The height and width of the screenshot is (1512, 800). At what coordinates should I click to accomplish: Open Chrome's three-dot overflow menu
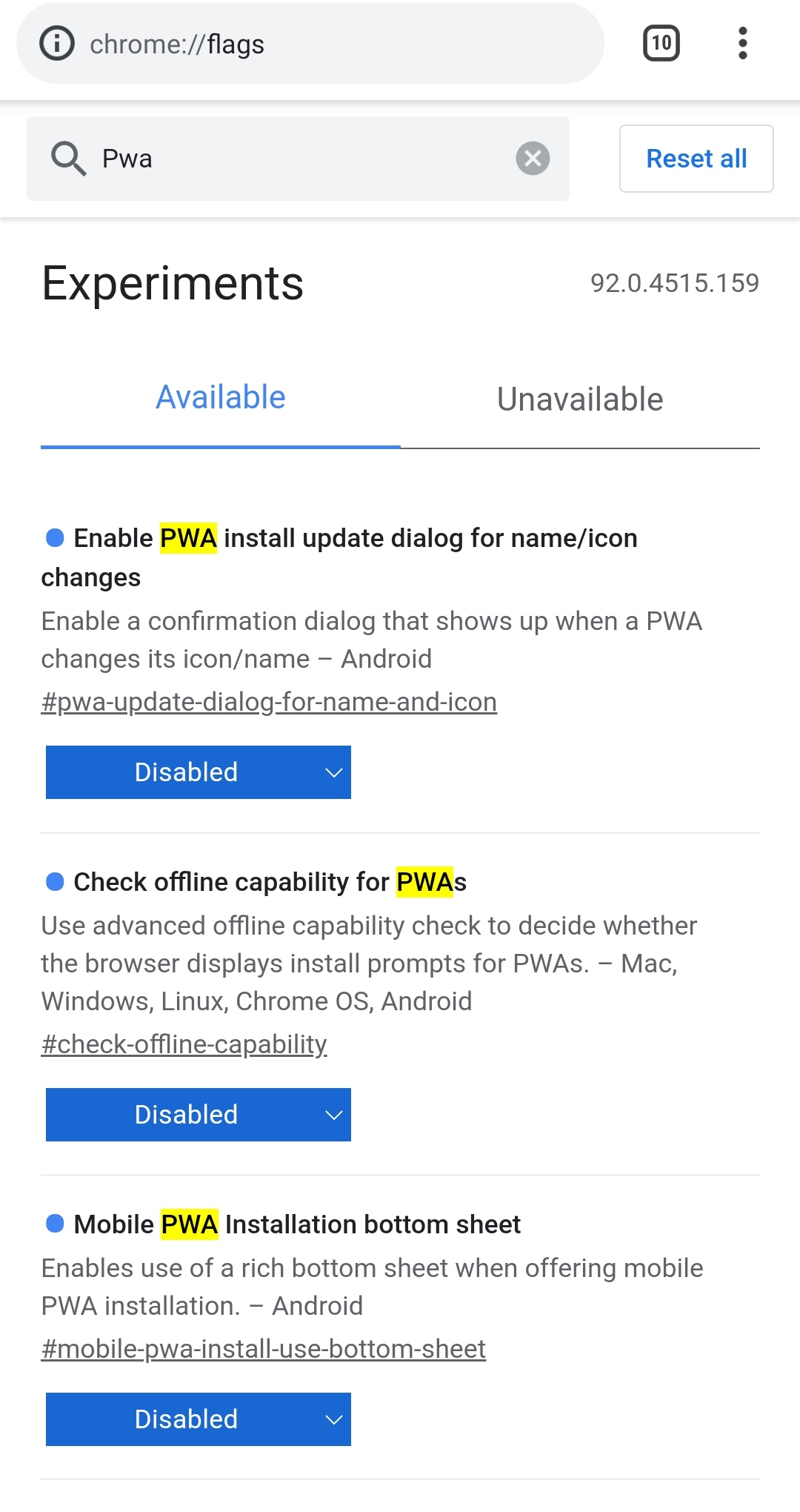[x=742, y=43]
